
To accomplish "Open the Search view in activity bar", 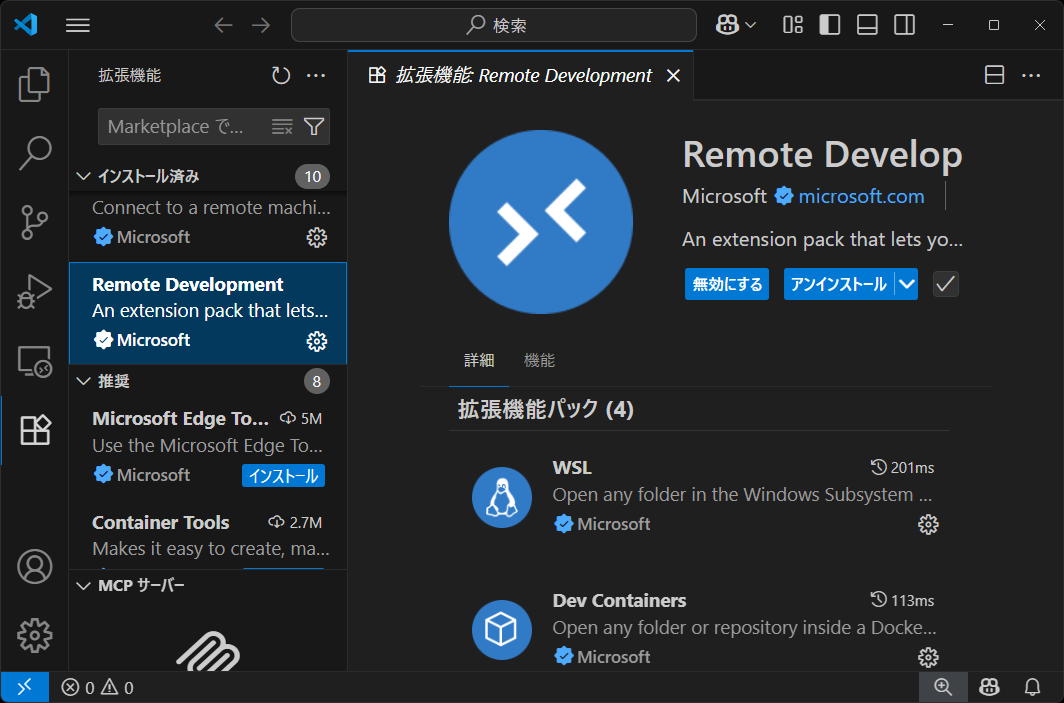I will pos(34,153).
